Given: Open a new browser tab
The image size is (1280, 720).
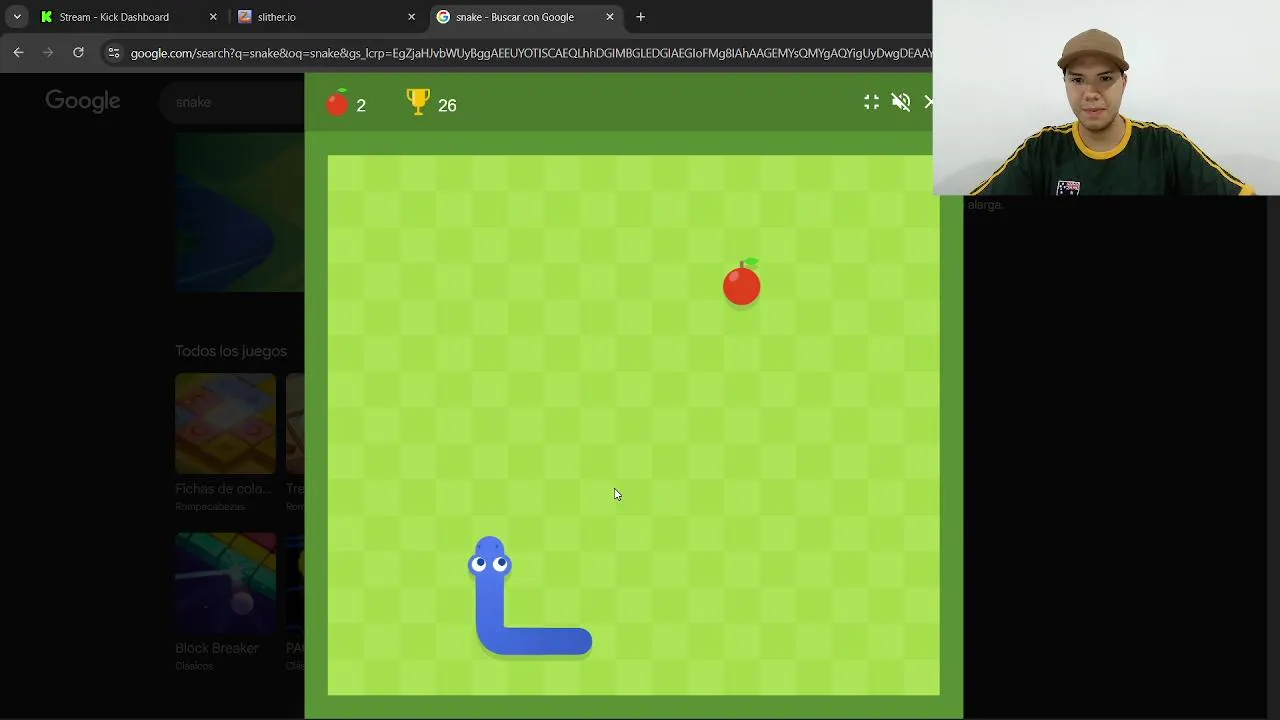Looking at the screenshot, I should [641, 17].
